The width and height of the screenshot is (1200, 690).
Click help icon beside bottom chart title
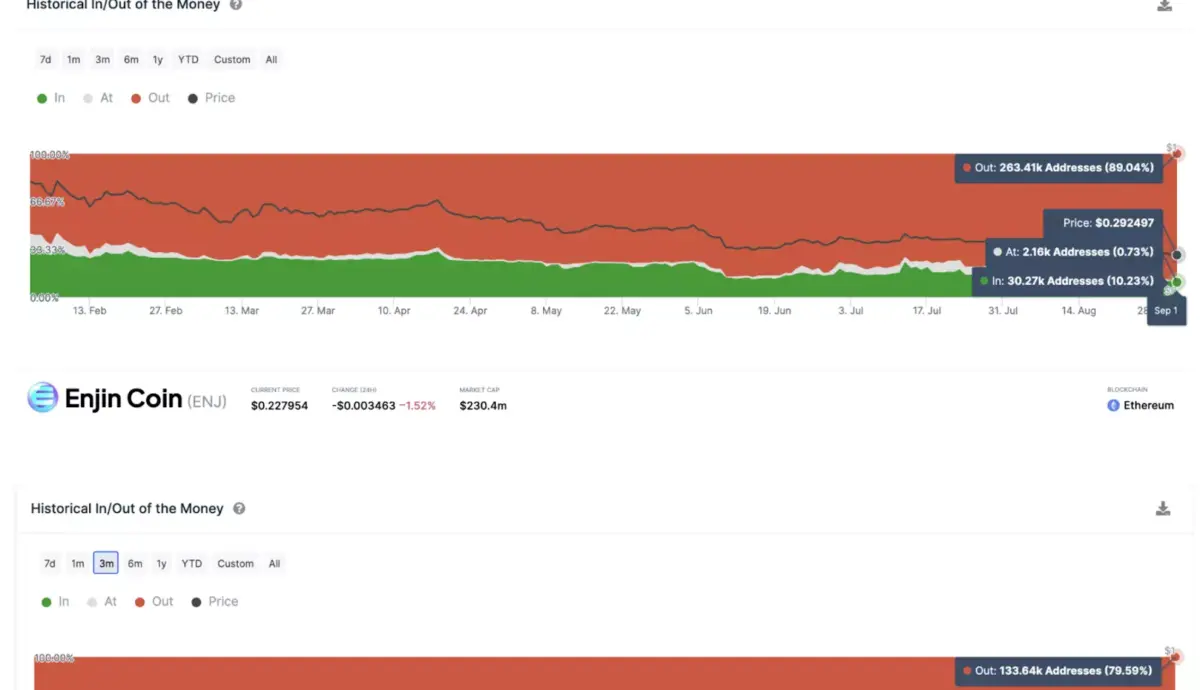[x=239, y=509]
